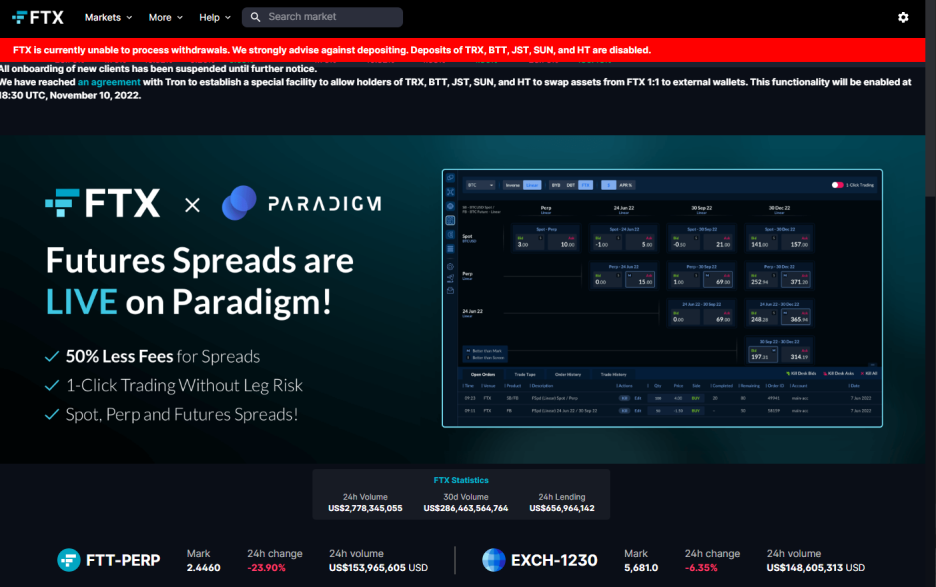
Task: Open the 'an agreement' link
Action: pos(109,82)
